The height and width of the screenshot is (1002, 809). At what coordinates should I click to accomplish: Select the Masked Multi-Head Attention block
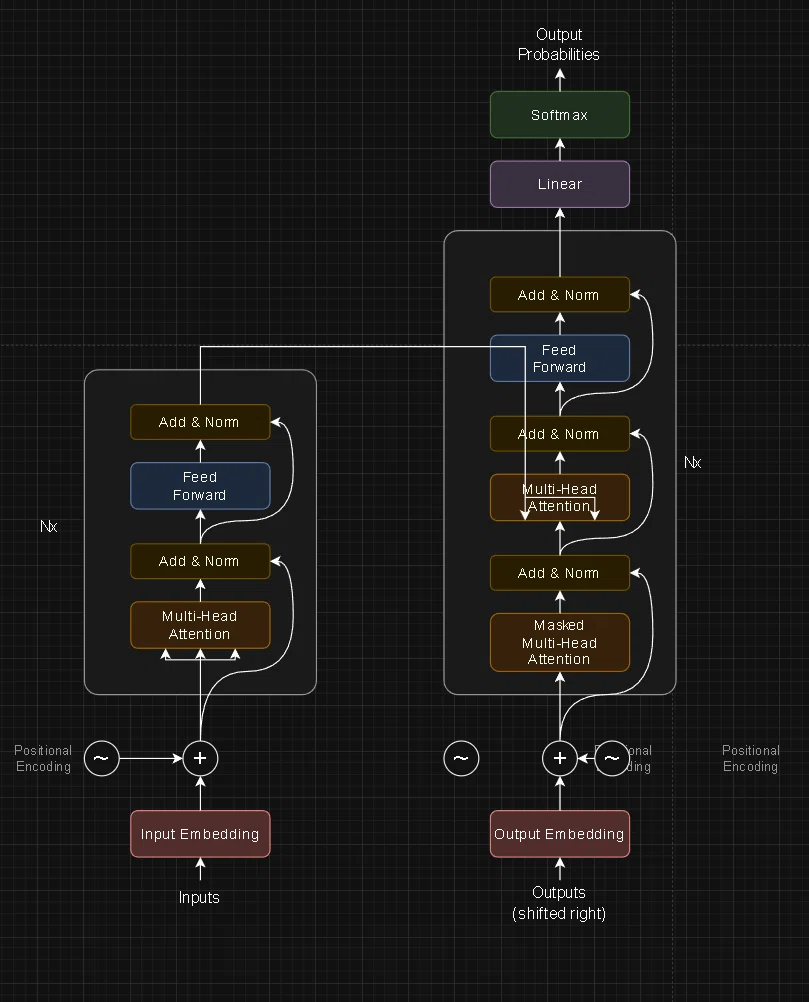[560, 642]
